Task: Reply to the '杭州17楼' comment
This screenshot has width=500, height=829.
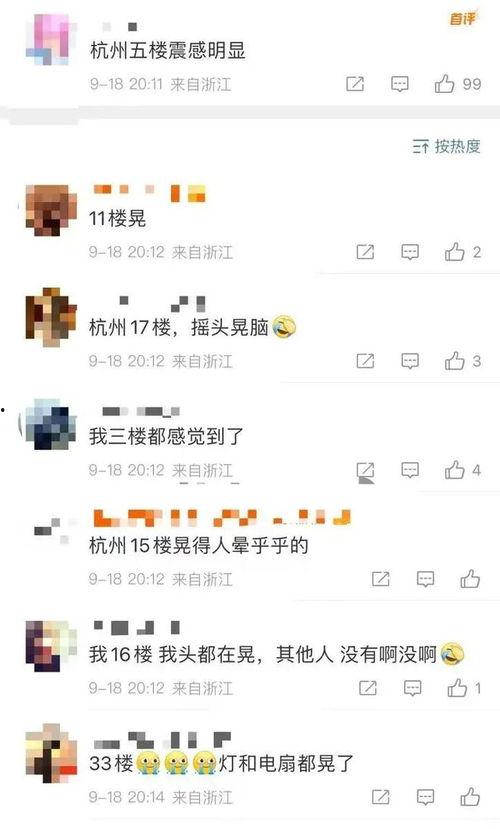Action: (x=410, y=361)
